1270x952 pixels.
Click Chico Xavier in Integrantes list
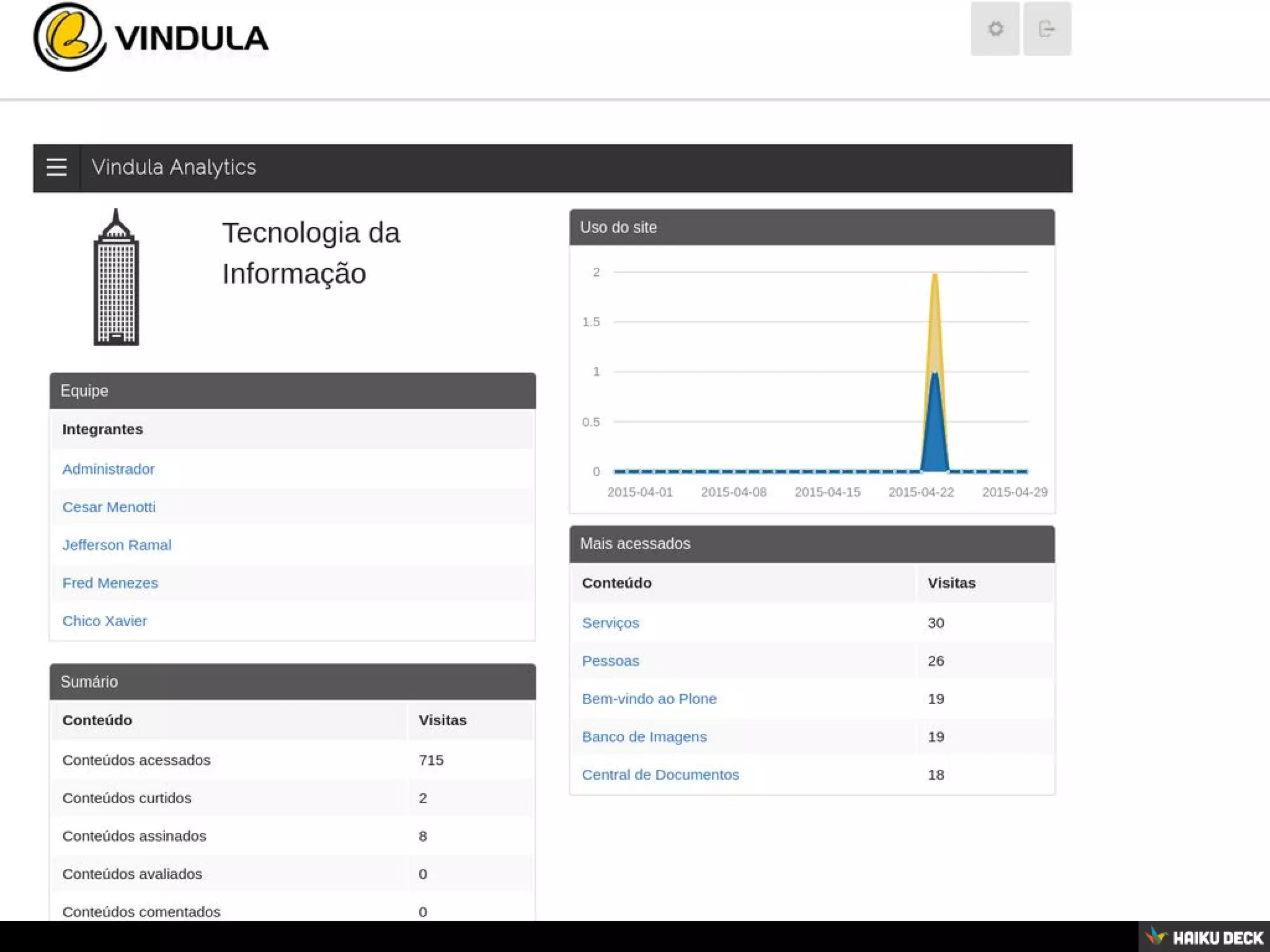click(x=105, y=621)
